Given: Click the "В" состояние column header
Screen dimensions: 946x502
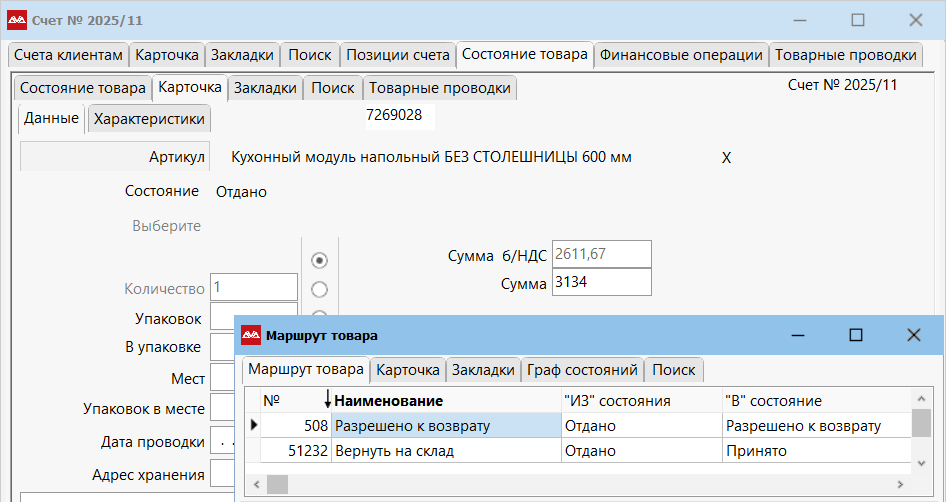Looking at the screenshot, I should point(817,401).
